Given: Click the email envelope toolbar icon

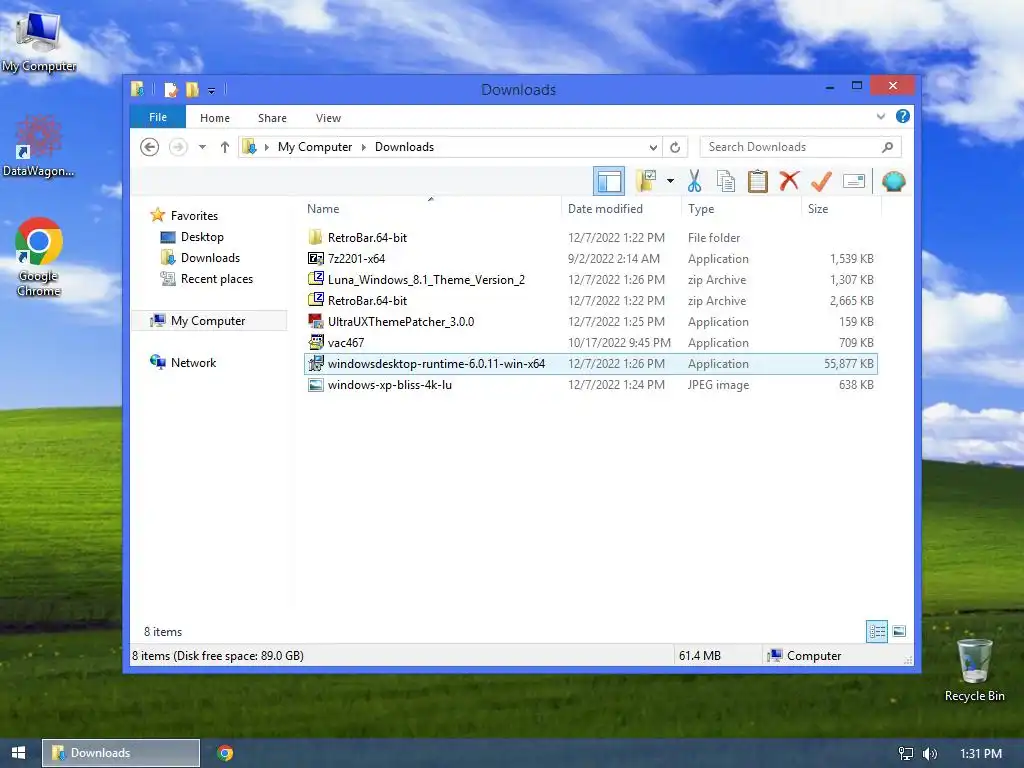Looking at the screenshot, I should pos(854,181).
